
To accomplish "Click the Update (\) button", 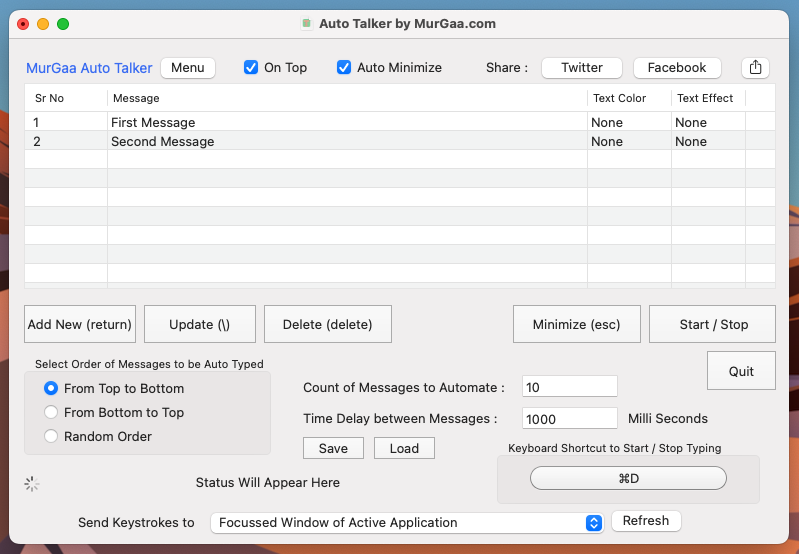I will click(x=200, y=324).
